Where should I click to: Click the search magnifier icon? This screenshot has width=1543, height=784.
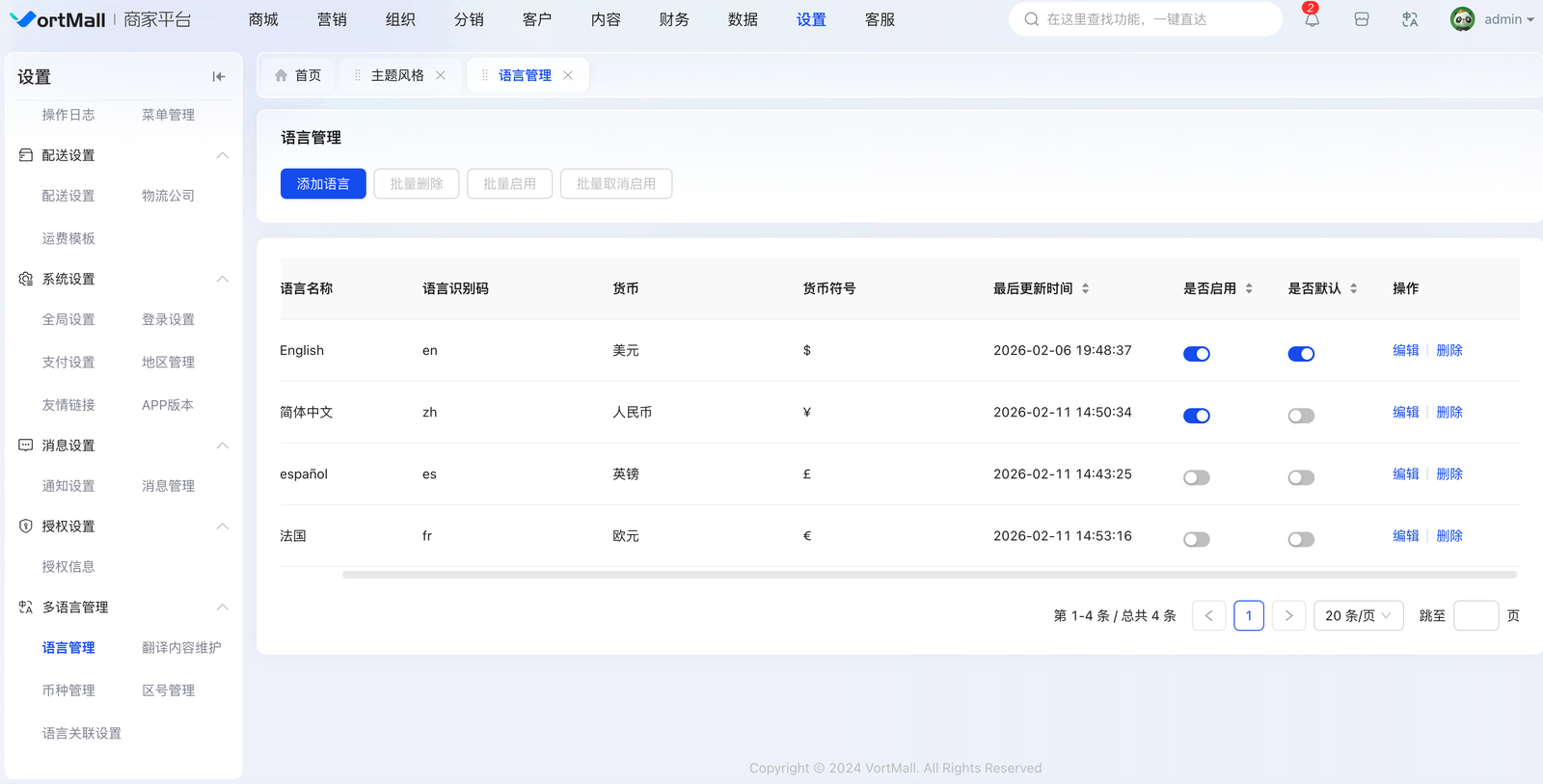[1031, 19]
